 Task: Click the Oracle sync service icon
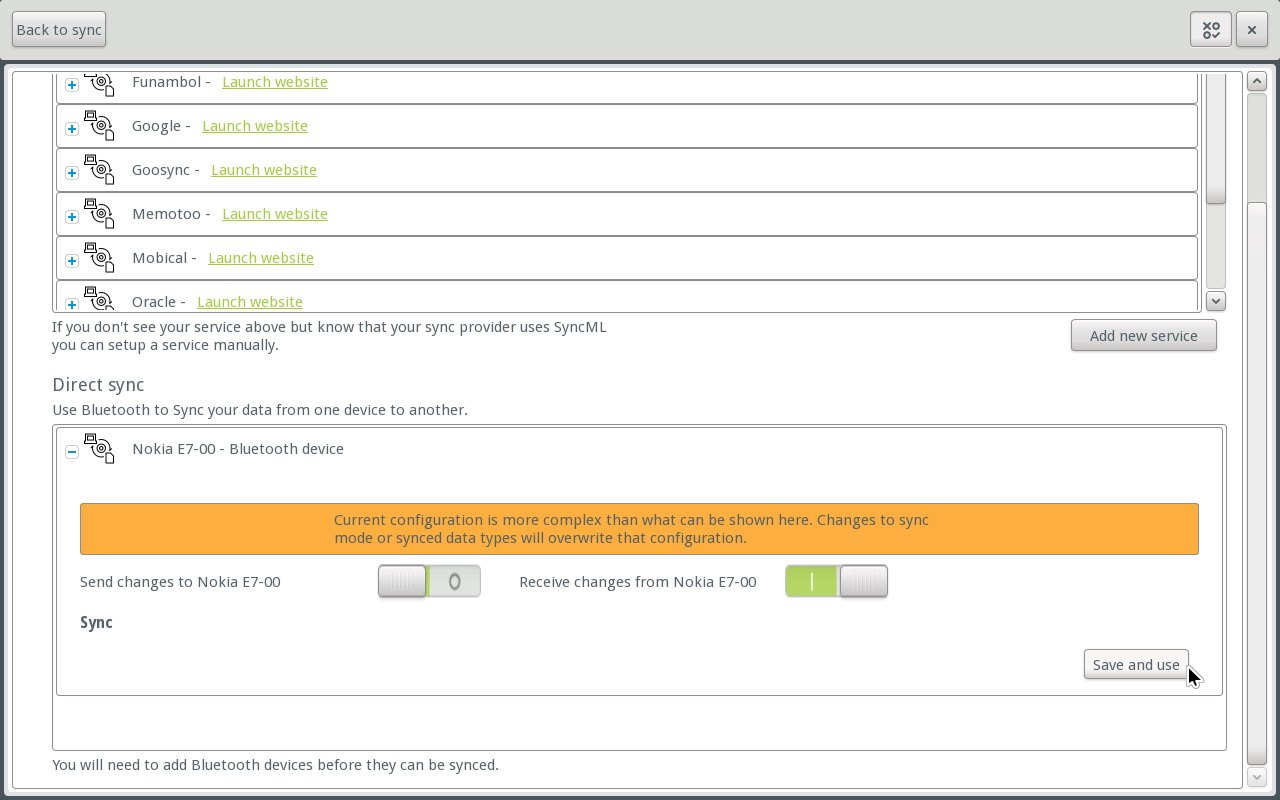[99, 299]
